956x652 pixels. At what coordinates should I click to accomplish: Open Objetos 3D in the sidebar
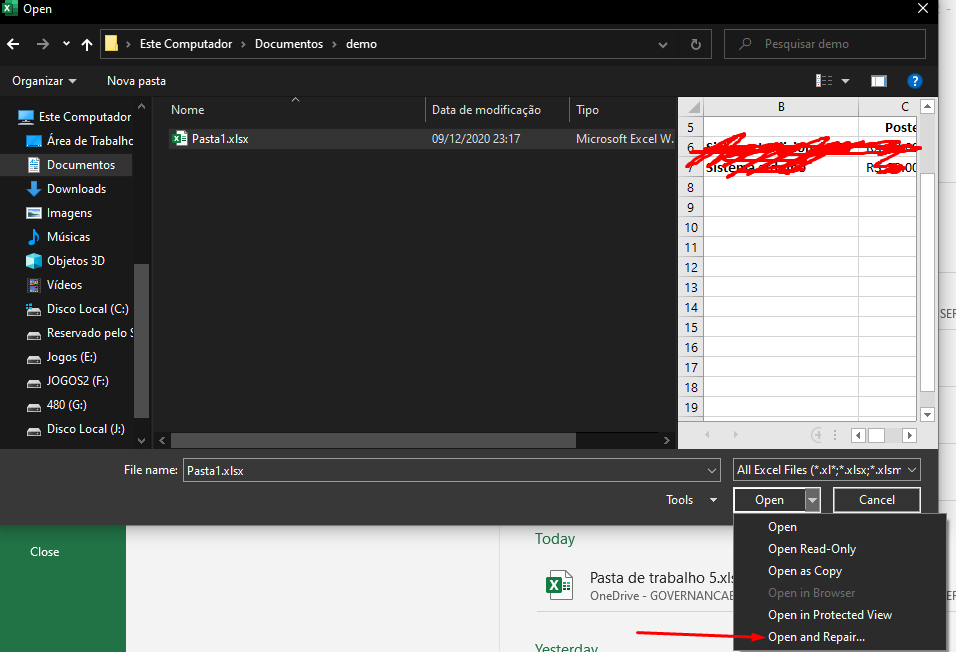[65, 261]
